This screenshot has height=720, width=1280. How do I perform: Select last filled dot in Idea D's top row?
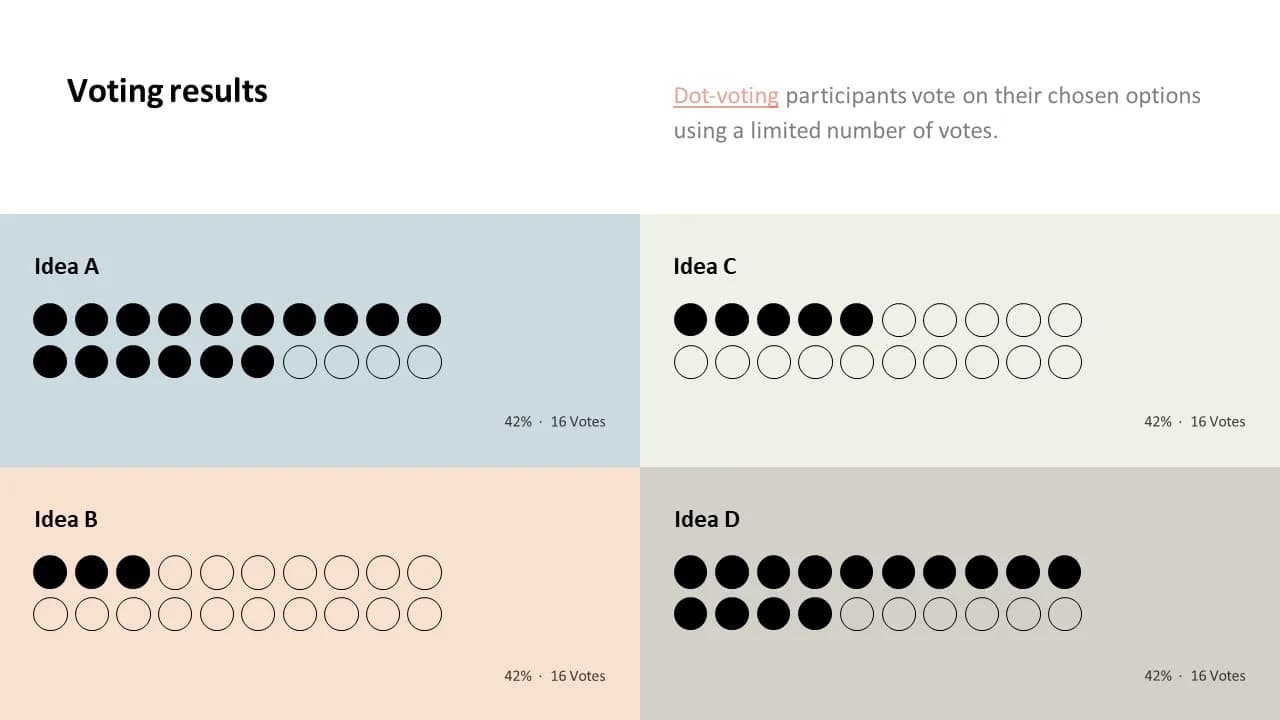point(1065,573)
